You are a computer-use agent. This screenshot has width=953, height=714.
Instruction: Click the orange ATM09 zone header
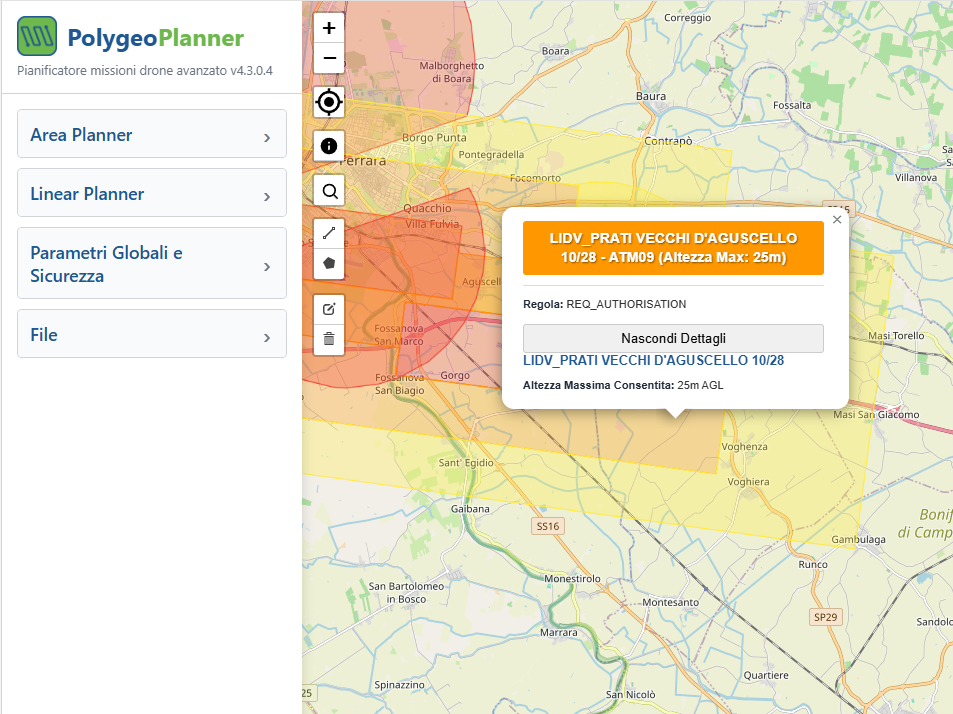tap(673, 248)
